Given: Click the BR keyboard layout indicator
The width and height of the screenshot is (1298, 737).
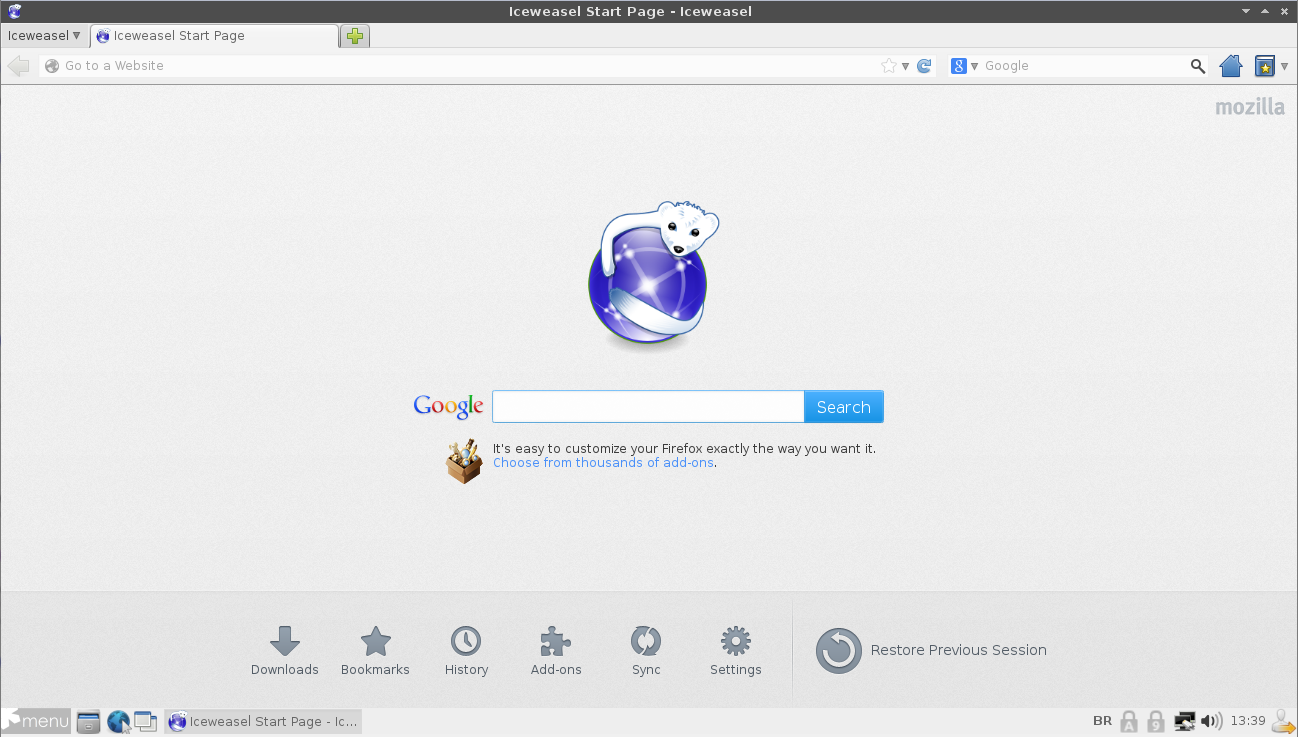Looking at the screenshot, I should click(1102, 721).
